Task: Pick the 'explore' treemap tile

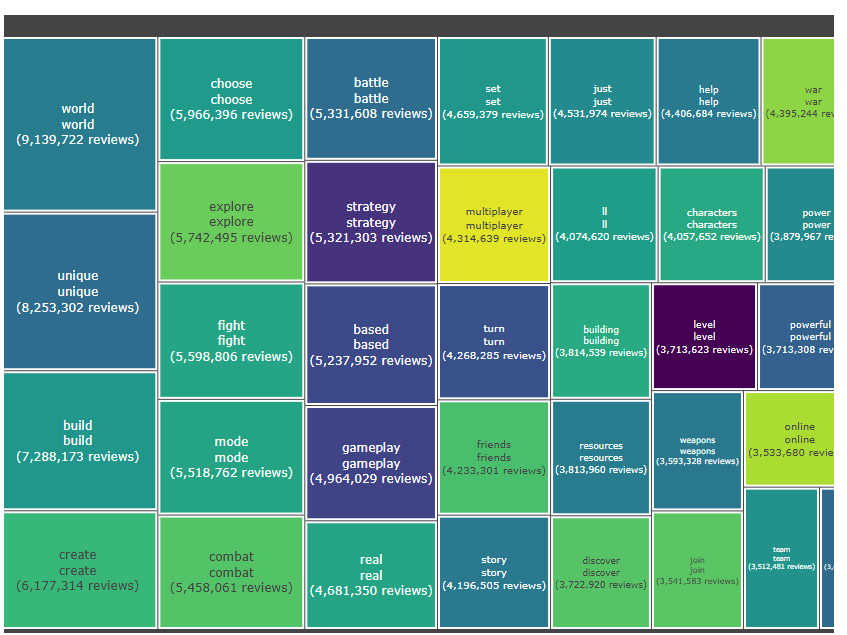Action: pos(231,222)
